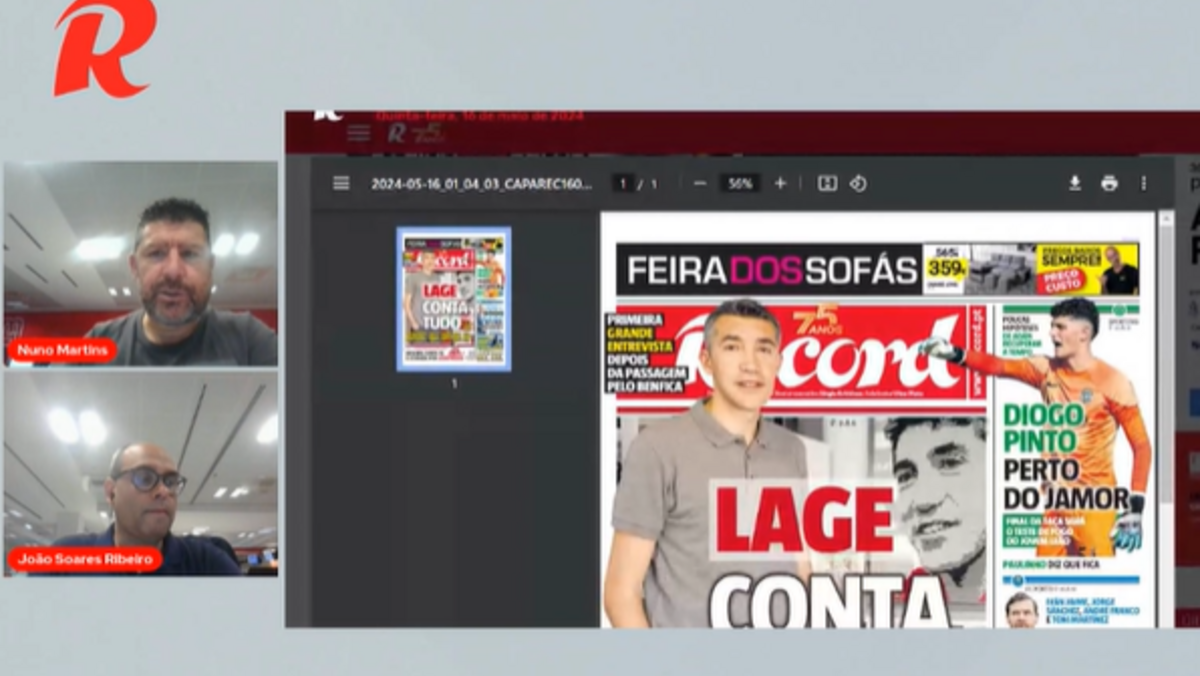The height and width of the screenshot is (676, 1200).
Task: Click the João Soares Ribeiro name label
Action: click(x=85, y=560)
